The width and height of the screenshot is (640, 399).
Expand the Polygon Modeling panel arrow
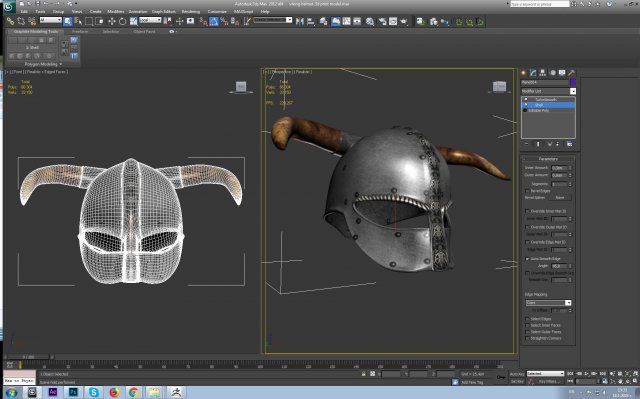(x=61, y=64)
